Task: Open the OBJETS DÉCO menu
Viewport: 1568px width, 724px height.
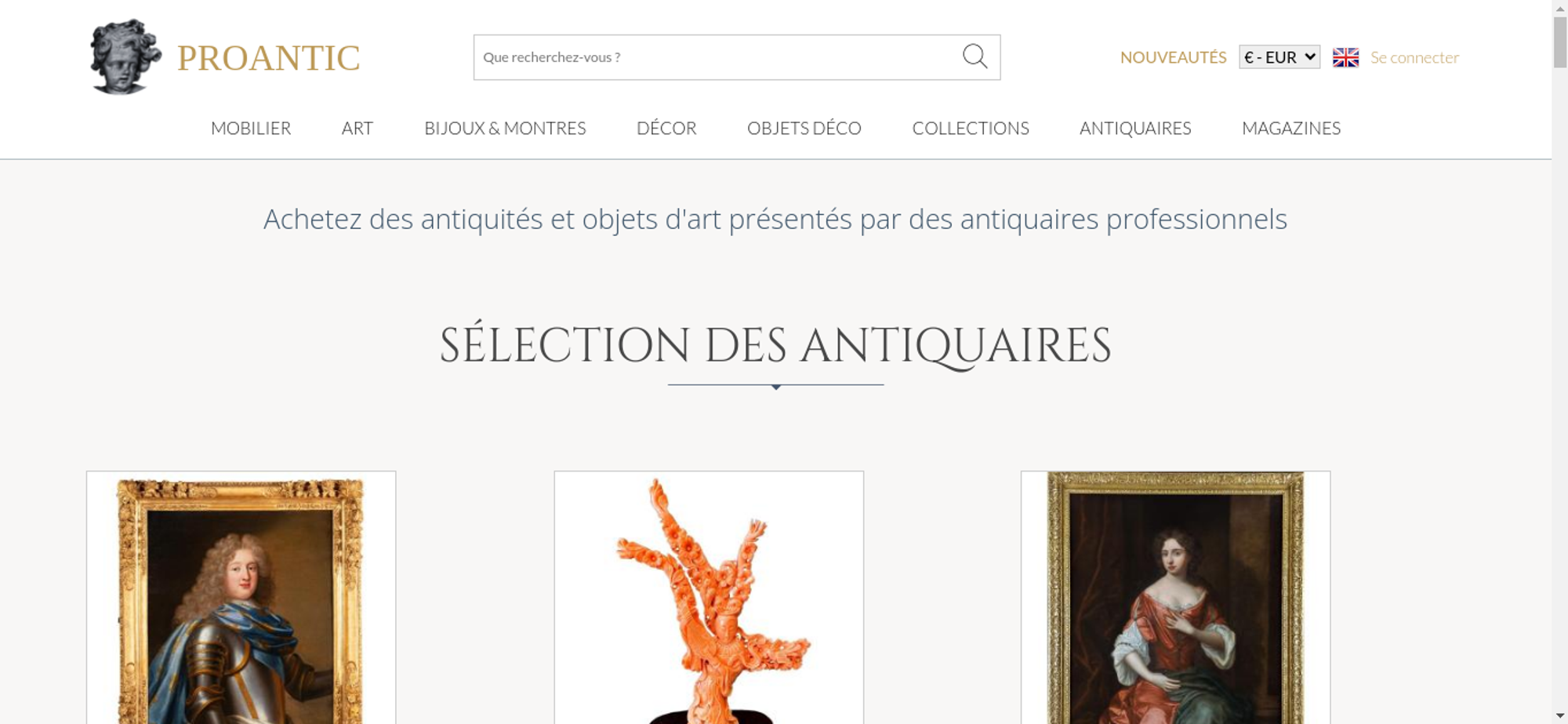Action: pyautogui.click(x=804, y=128)
